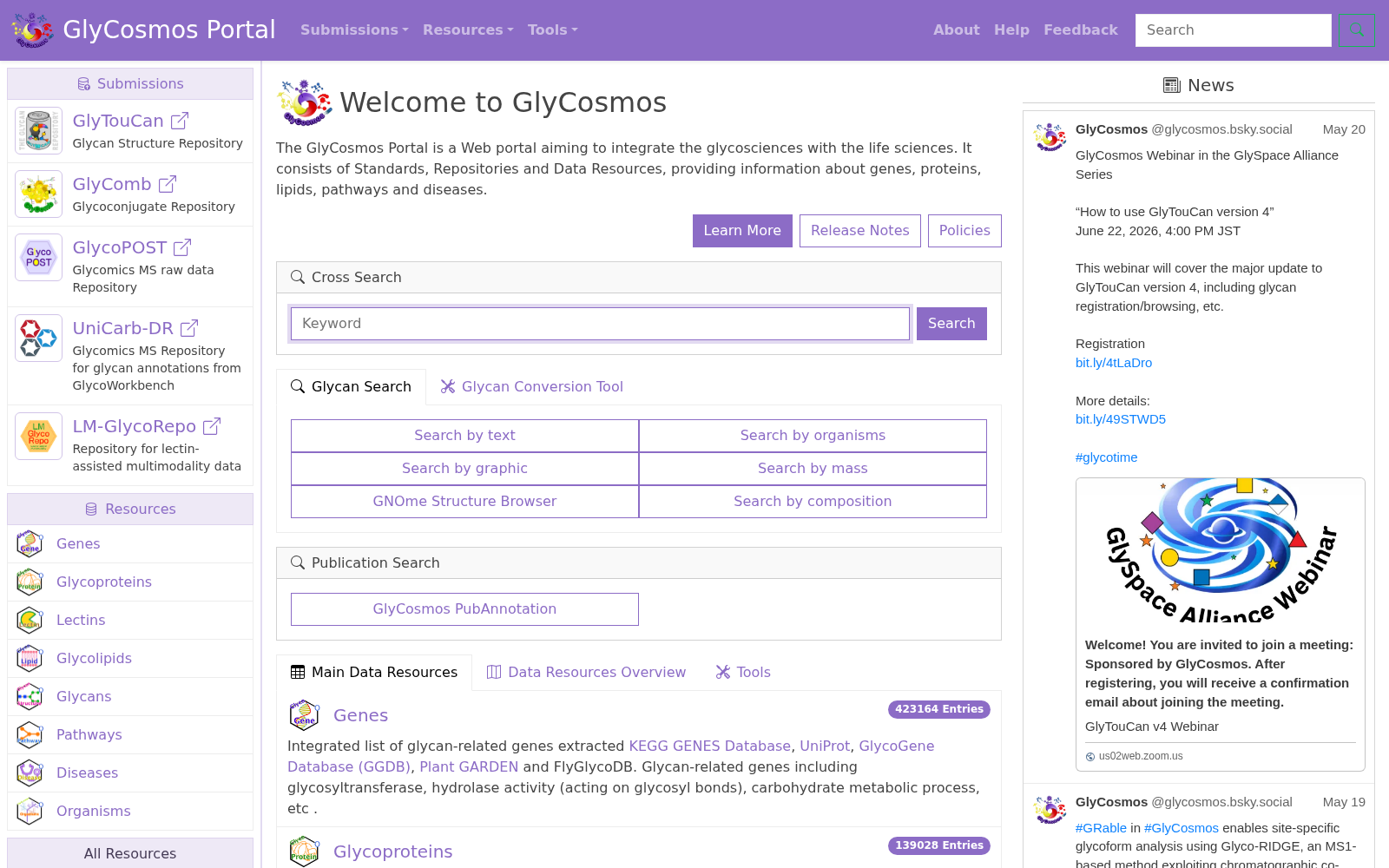Click the UniCarb-DR logo icon
1389x868 pixels.
pyautogui.click(x=38, y=339)
